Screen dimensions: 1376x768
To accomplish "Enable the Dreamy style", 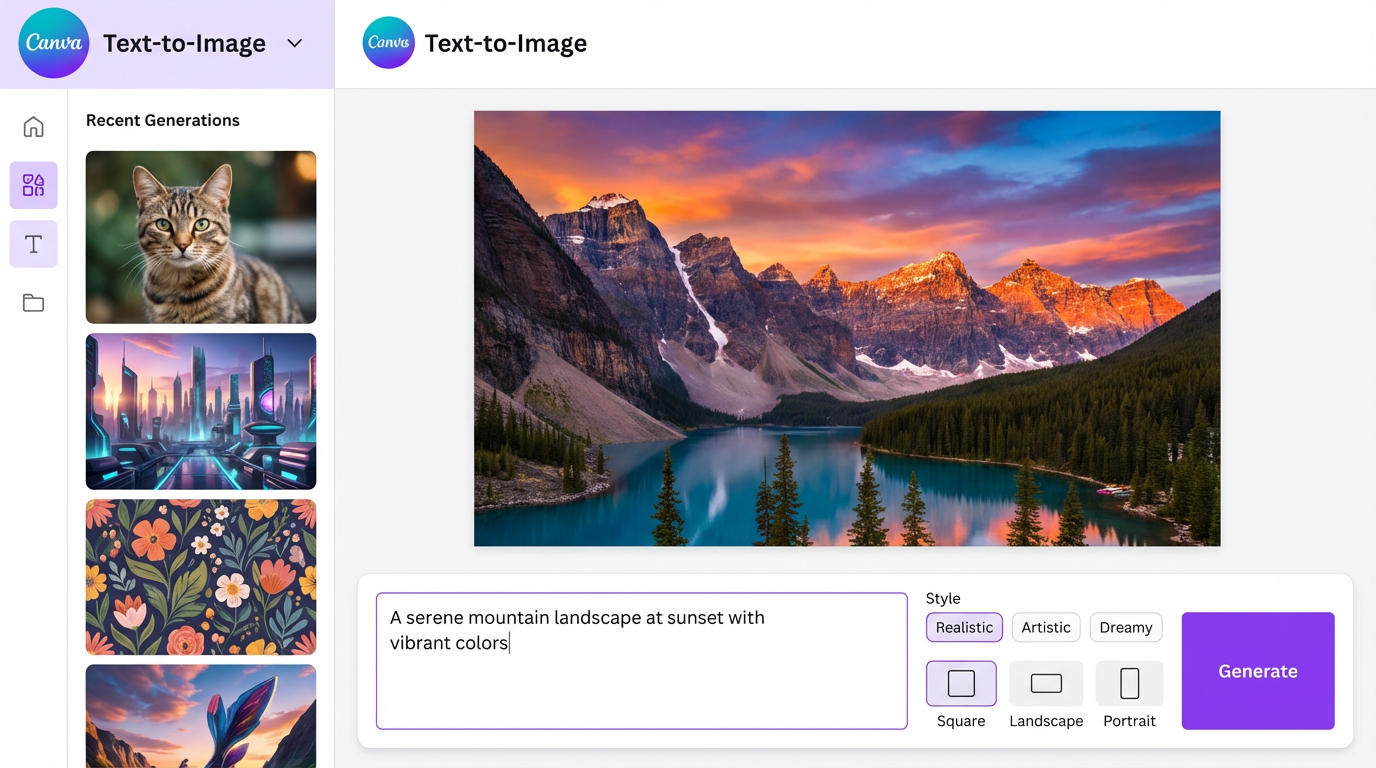I will pos(1125,627).
